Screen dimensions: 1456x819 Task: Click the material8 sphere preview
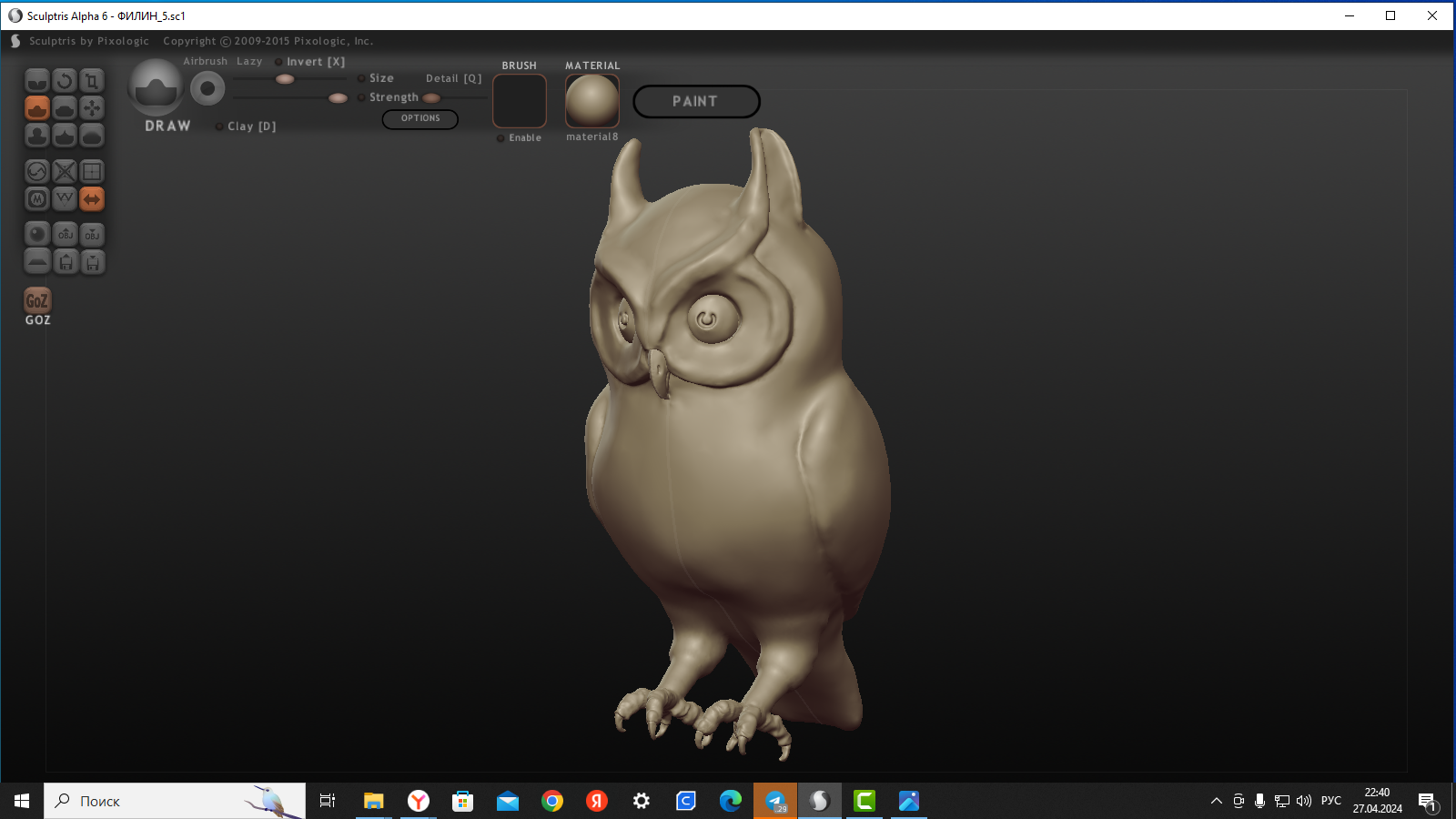[591, 101]
